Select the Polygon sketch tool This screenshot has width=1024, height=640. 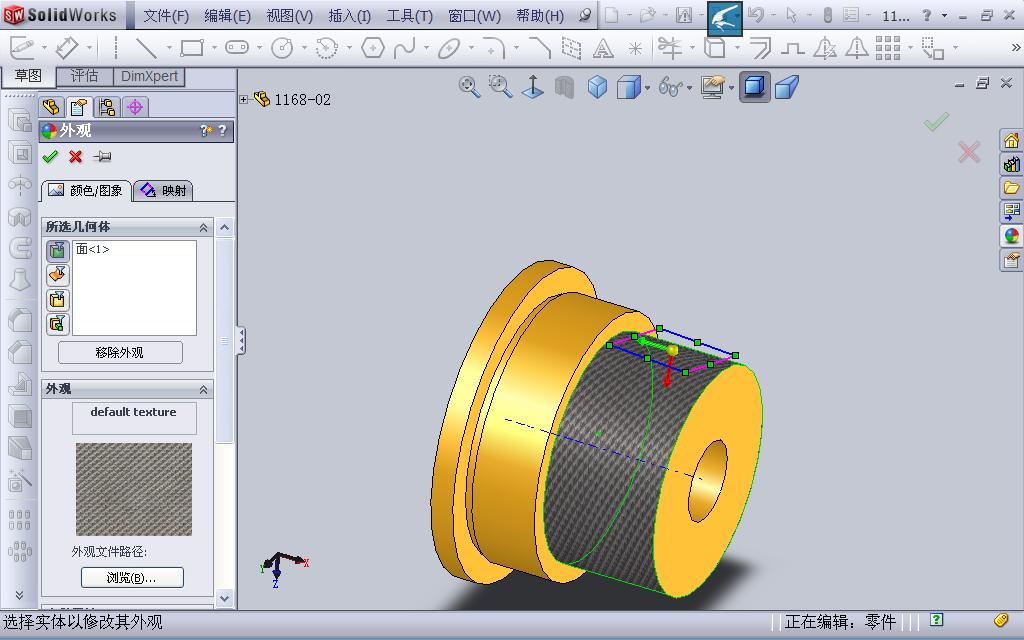coord(372,48)
